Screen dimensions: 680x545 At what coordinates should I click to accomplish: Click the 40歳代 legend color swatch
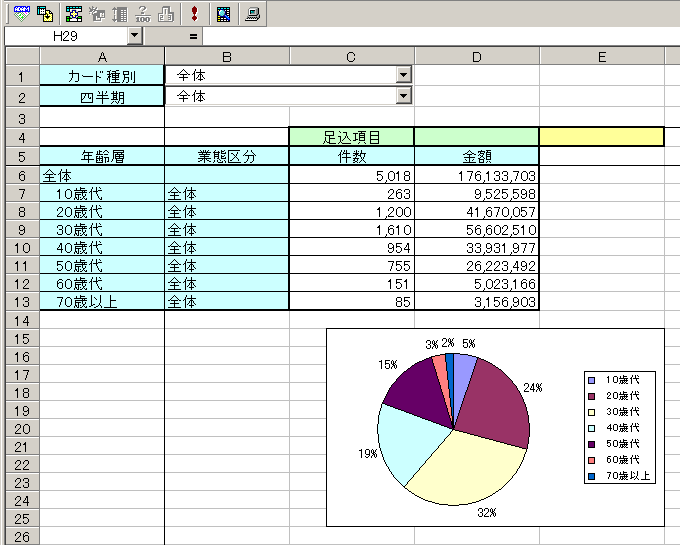(x=592, y=428)
